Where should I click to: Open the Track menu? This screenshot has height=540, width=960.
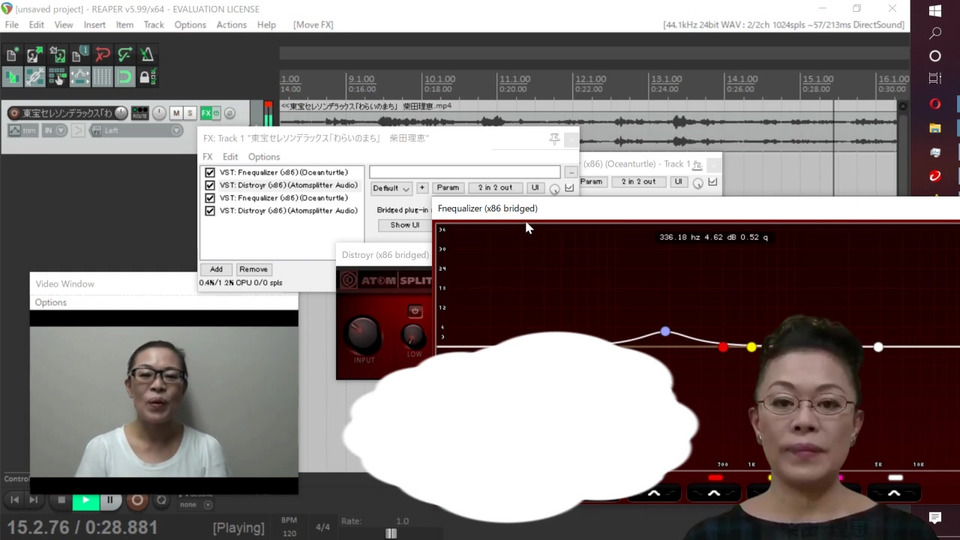tap(154, 25)
